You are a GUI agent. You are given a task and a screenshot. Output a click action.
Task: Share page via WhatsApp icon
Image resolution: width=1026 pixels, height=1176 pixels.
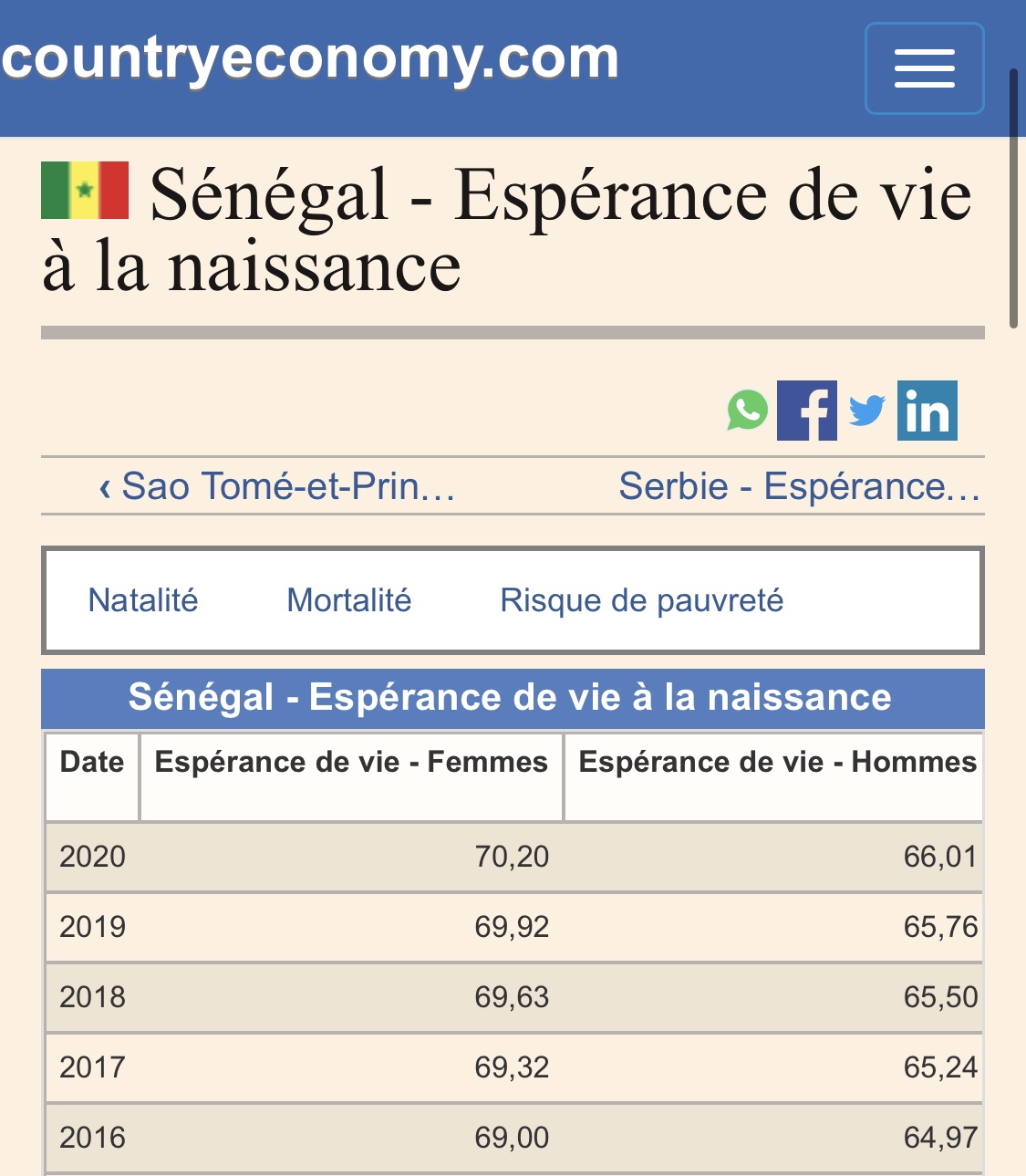[747, 411]
